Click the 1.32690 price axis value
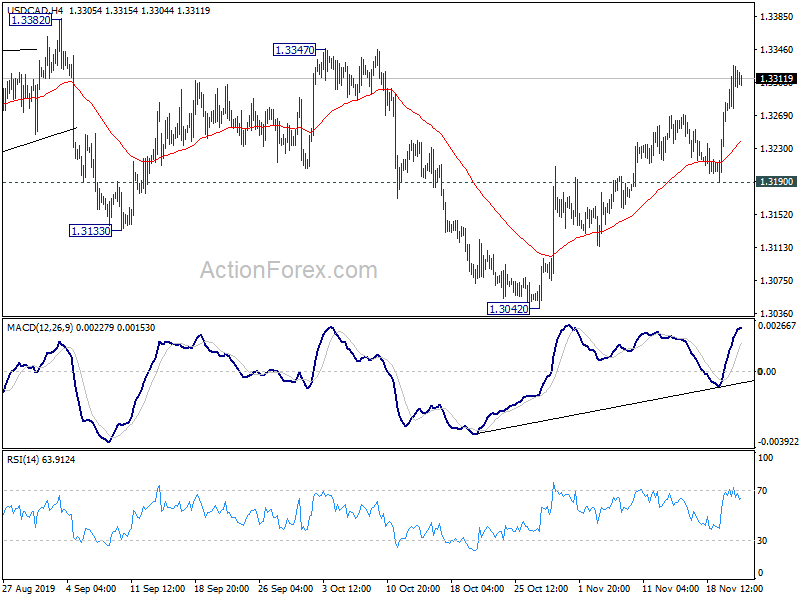Screen dimensions: 800x600 point(776,115)
